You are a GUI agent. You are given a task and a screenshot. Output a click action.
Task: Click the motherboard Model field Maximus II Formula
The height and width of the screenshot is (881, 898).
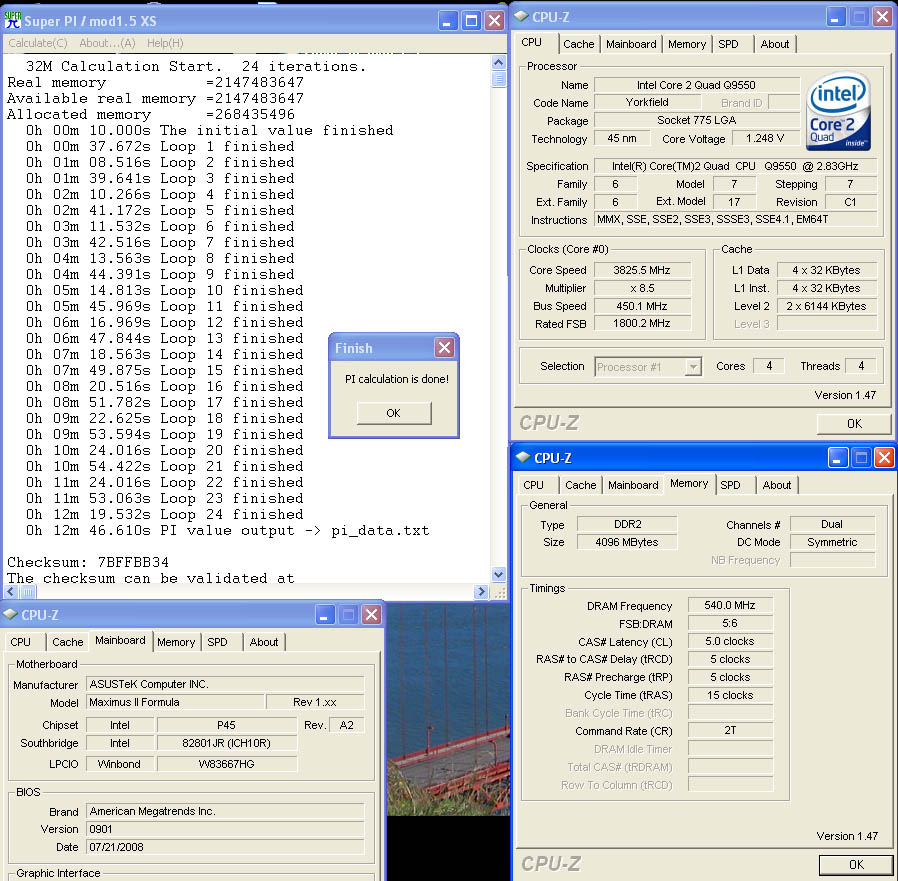pos(175,702)
